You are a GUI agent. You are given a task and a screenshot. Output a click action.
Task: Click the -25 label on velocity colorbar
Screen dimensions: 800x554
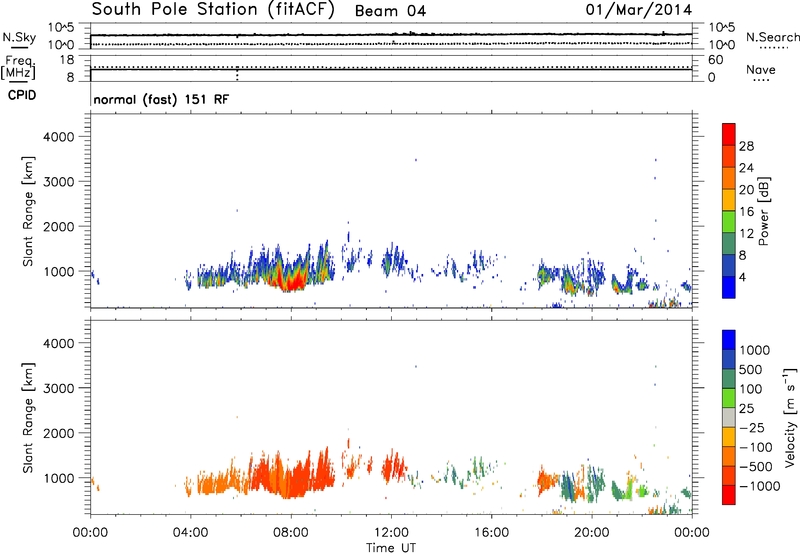click(x=753, y=427)
